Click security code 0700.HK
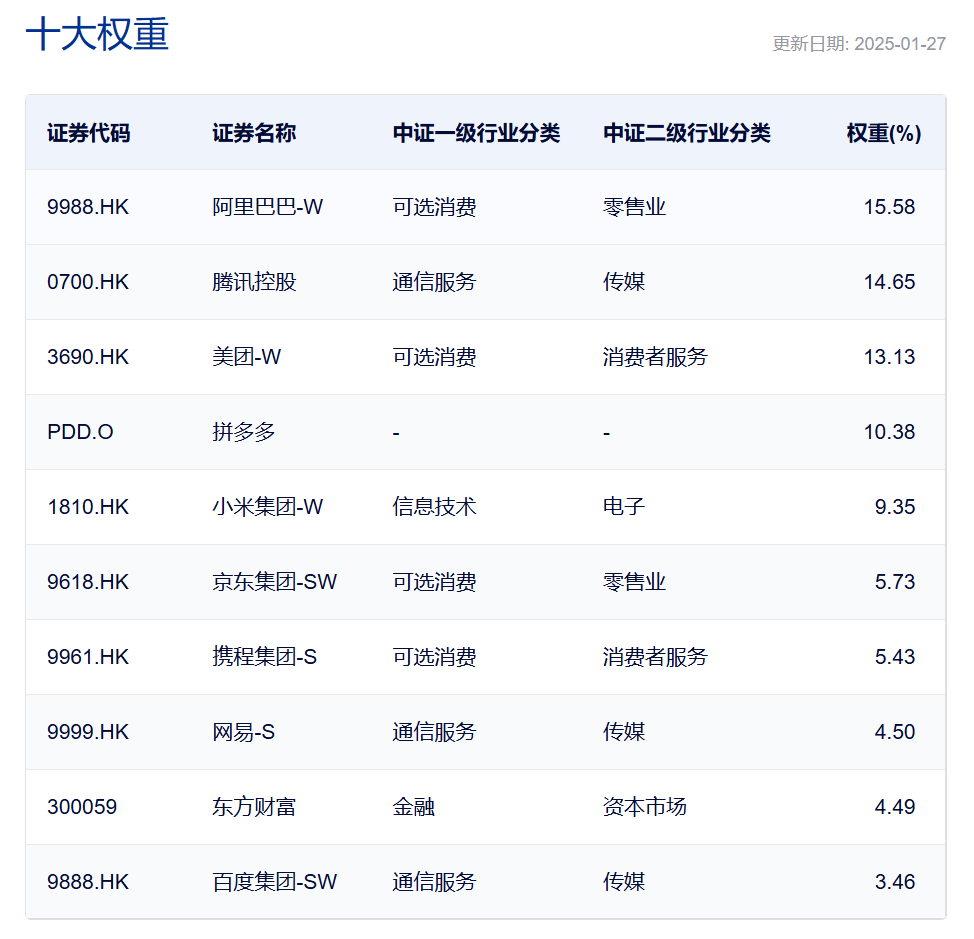Image resolution: width=974 pixels, height=939 pixels. point(88,282)
